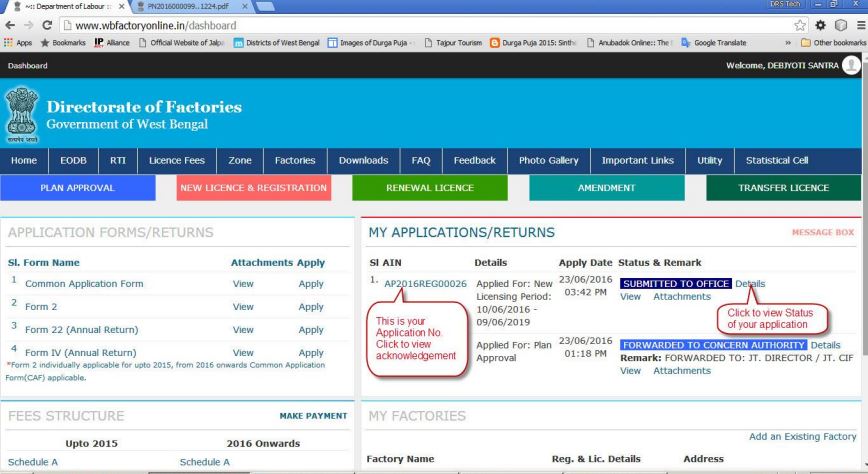Click View for the Plan Approval application

click(631, 371)
